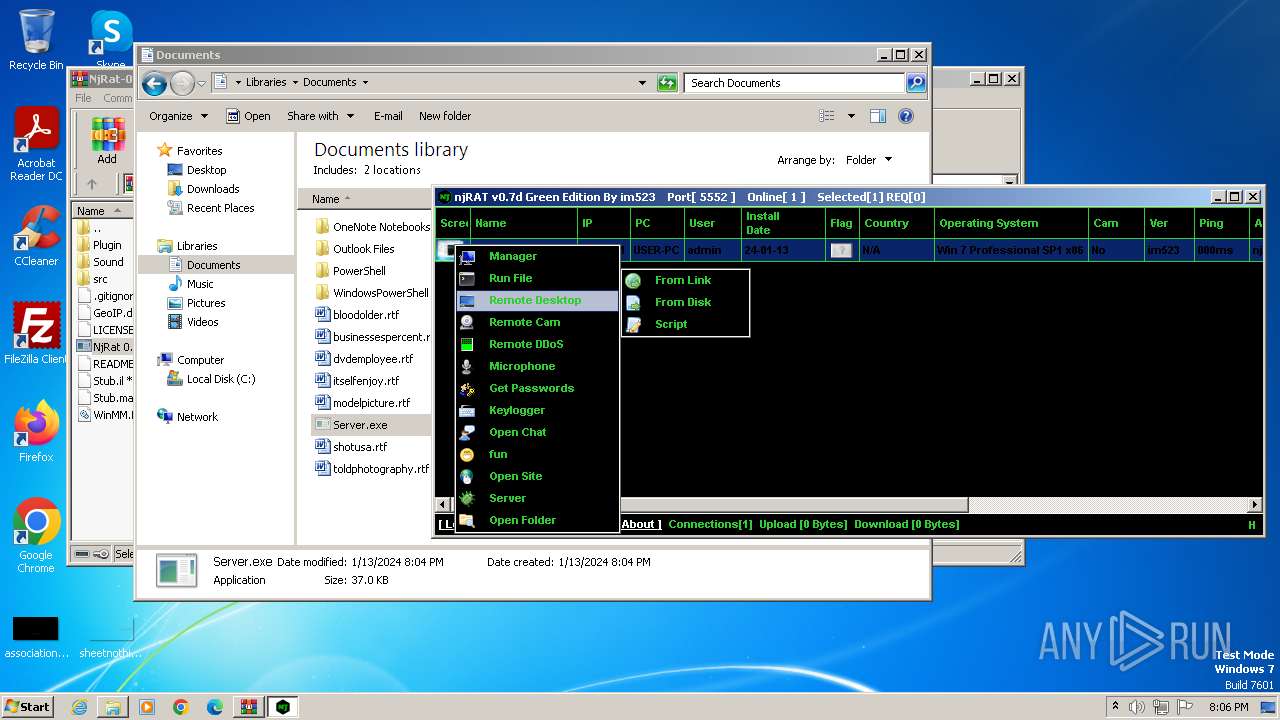Screen dimensions: 1280x720
Task: Select the bloodolder.rtf file
Action: pos(365,315)
